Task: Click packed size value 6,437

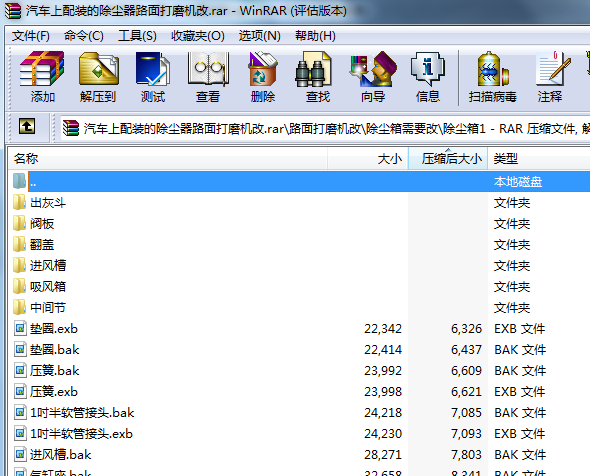Action: 466,350
